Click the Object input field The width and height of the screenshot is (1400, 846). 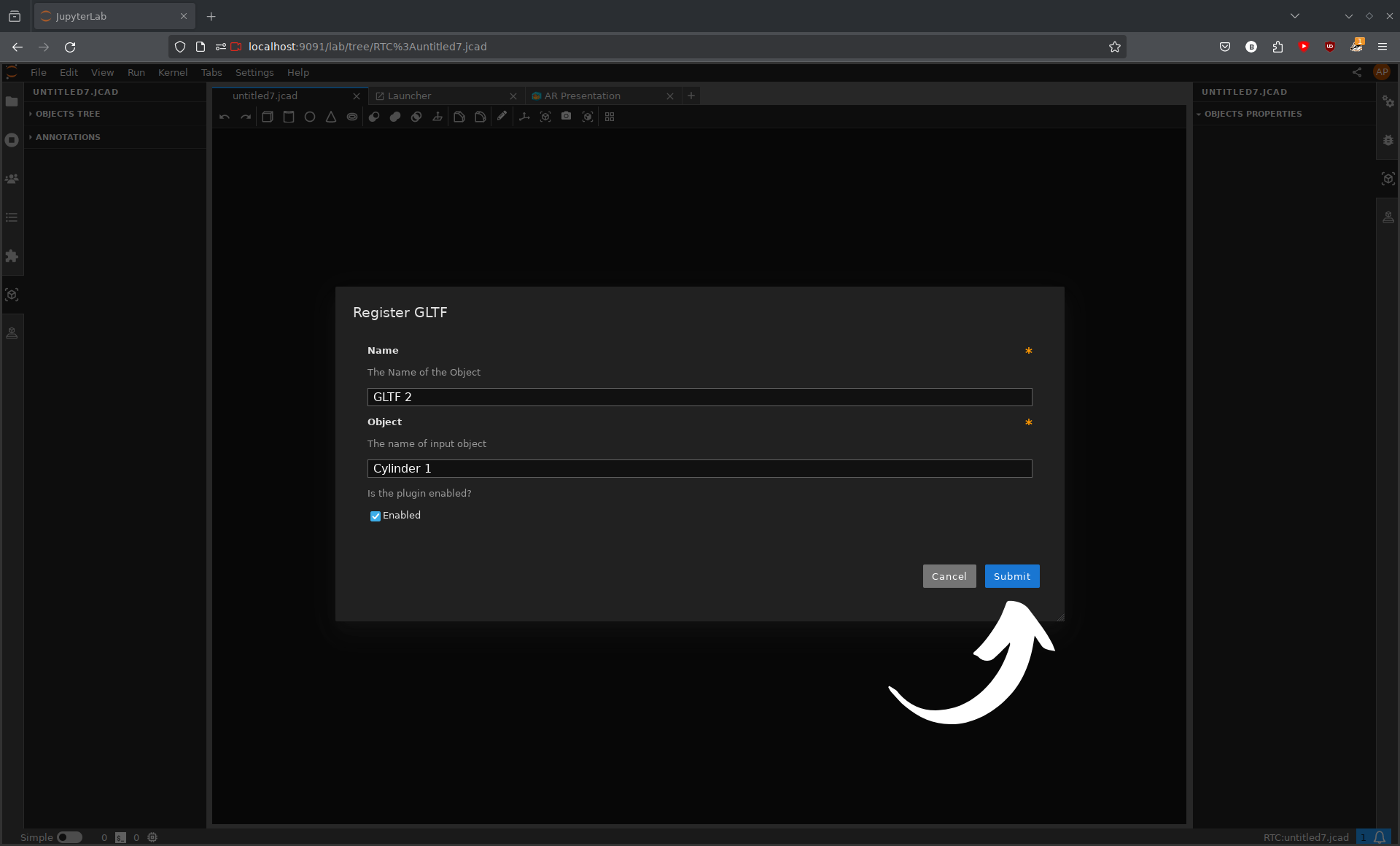click(699, 468)
